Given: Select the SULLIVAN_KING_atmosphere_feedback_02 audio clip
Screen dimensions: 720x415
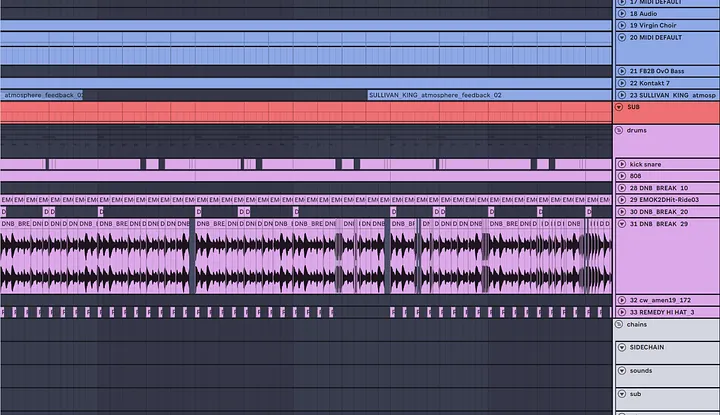Looking at the screenshot, I should pyautogui.click(x=489, y=95).
